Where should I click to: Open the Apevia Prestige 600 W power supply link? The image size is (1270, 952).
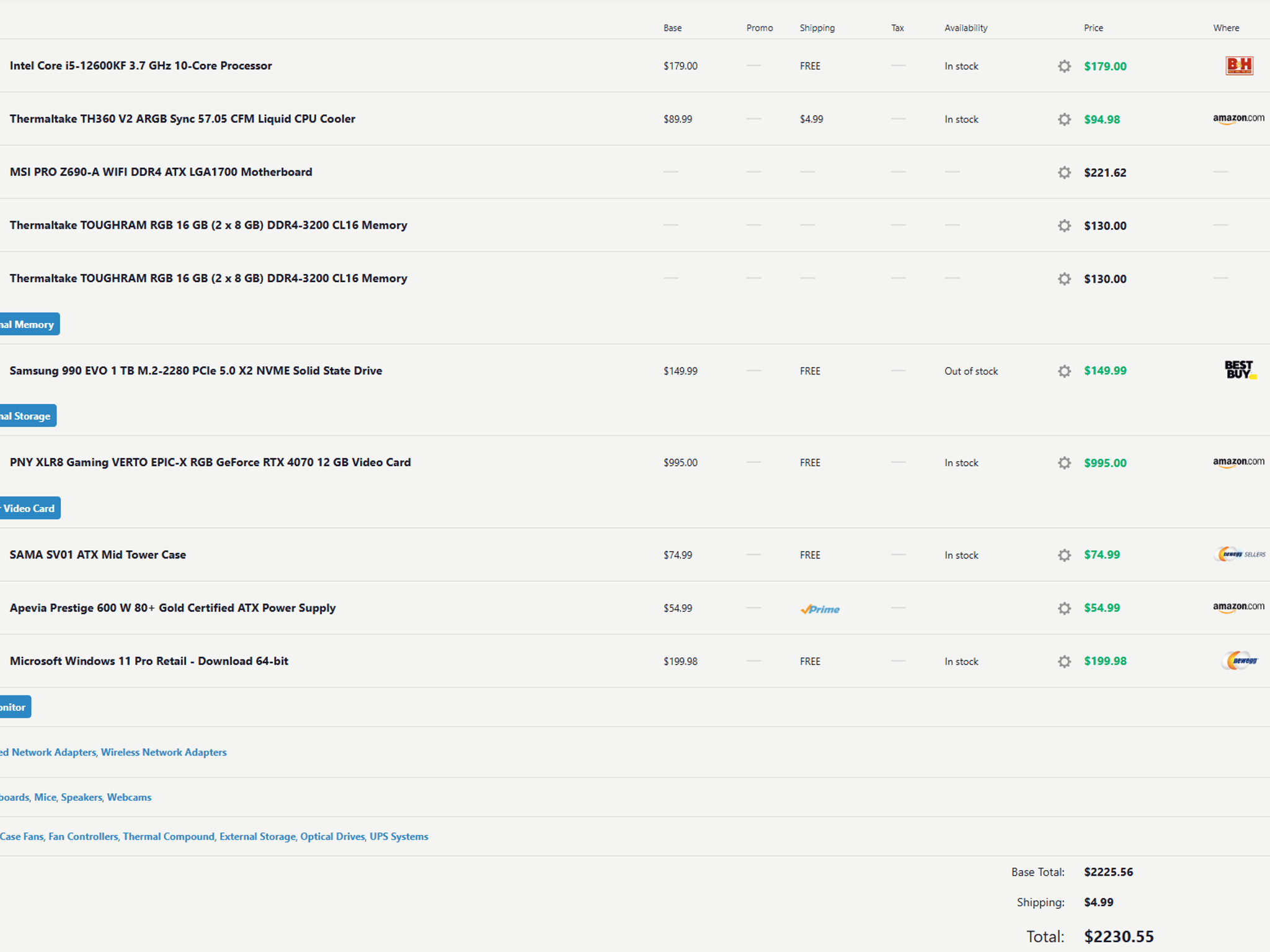pos(172,608)
